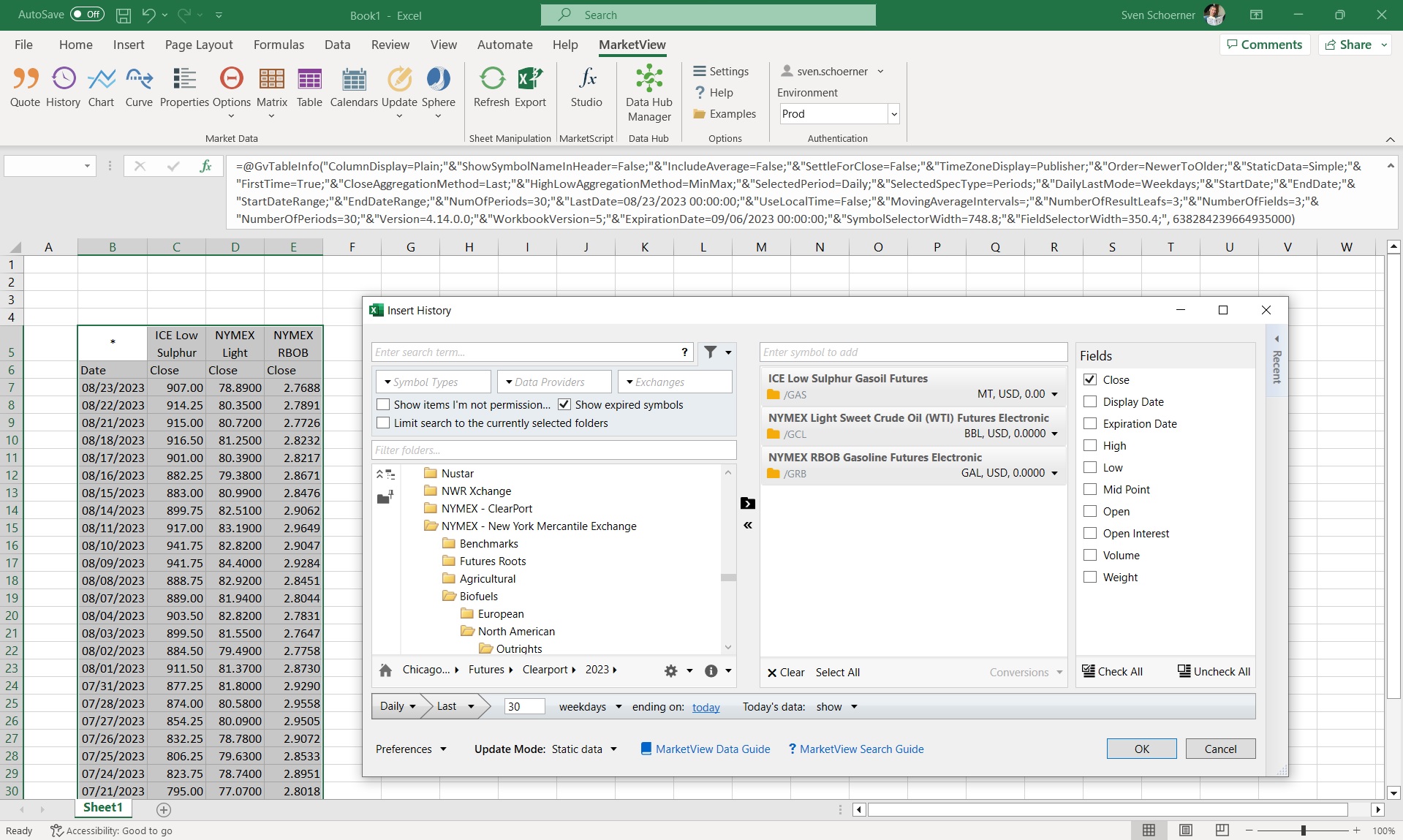Uncheck the Close field checkbox
This screenshot has width=1403, height=840.
(1090, 379)
